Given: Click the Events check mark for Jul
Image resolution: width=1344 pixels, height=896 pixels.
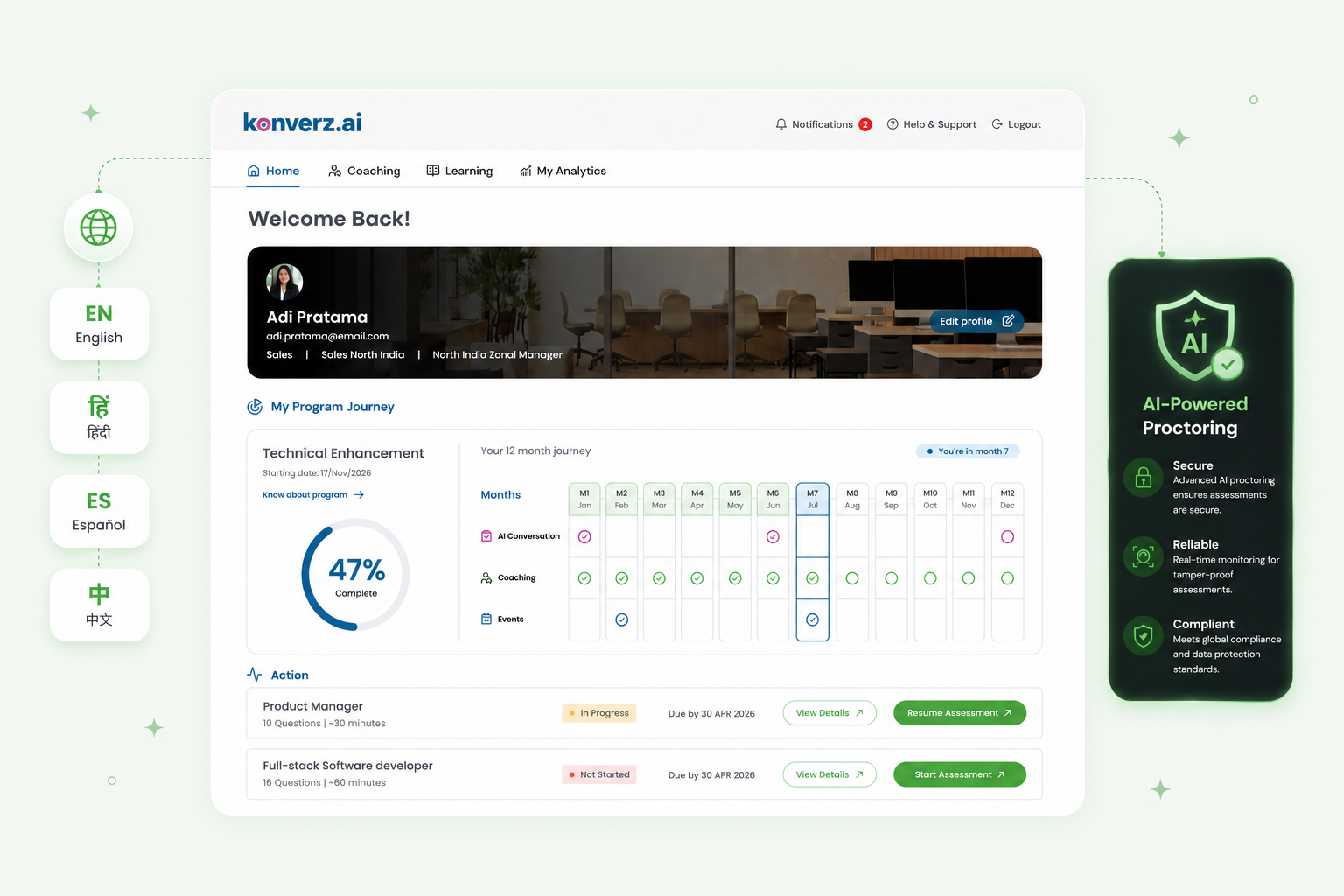Looking at the screenshot, I should [812, 619].
